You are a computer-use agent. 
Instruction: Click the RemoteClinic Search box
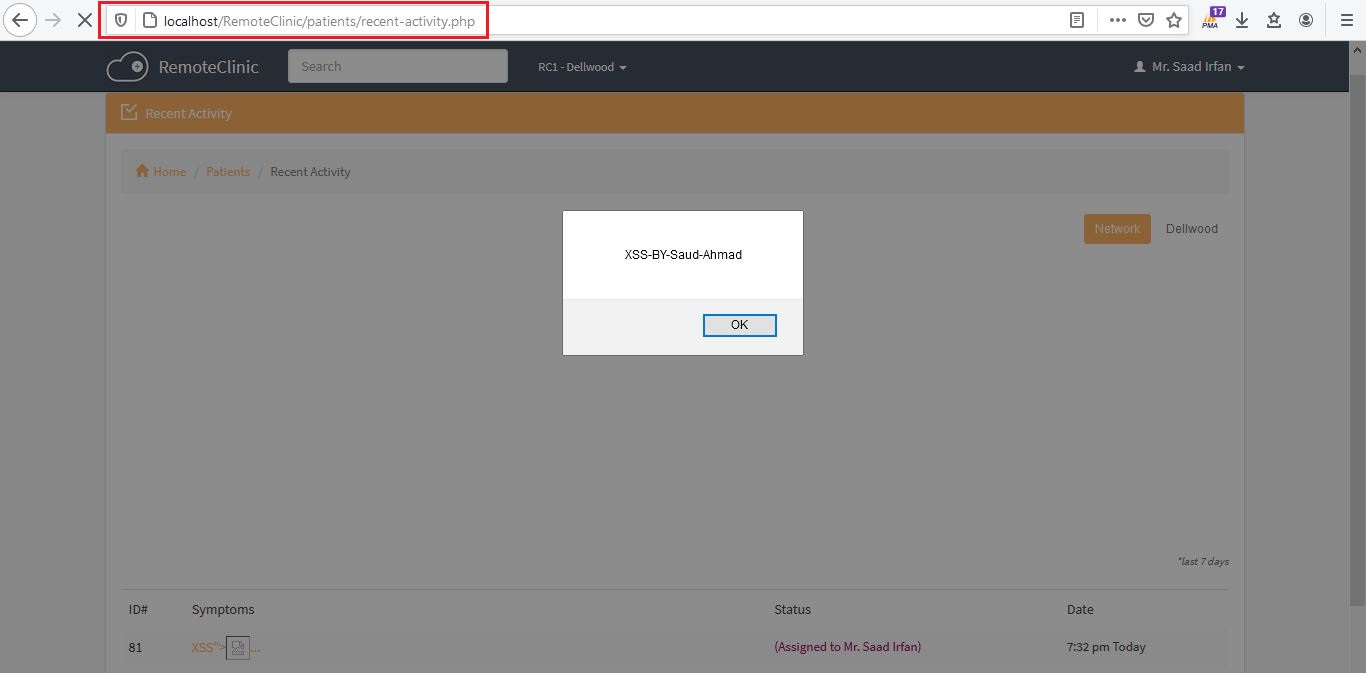(398, 66)
